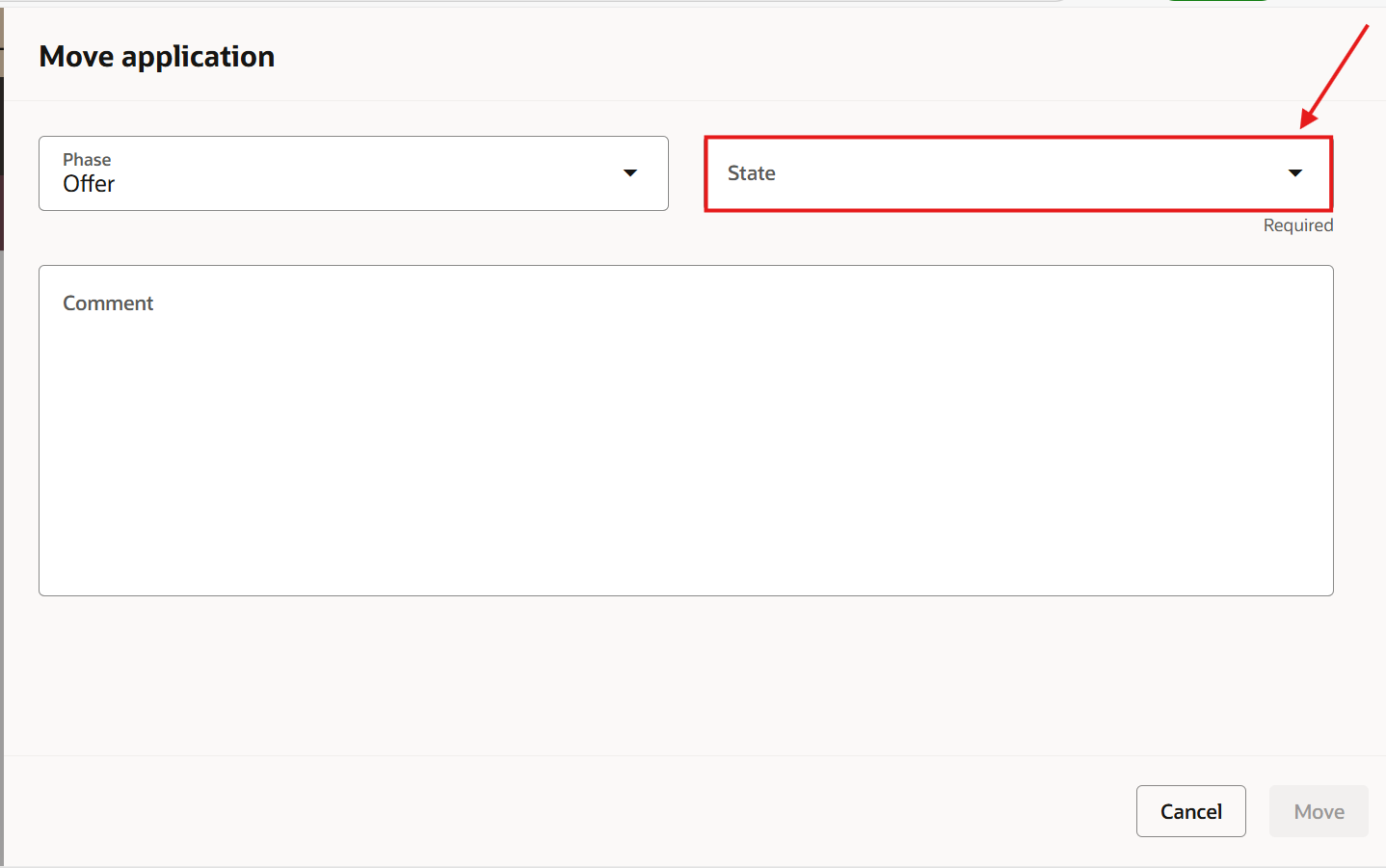This screenshot has height=868, width=1386.
Task: Click the disabled Move button
Action: pos(1318,810)
